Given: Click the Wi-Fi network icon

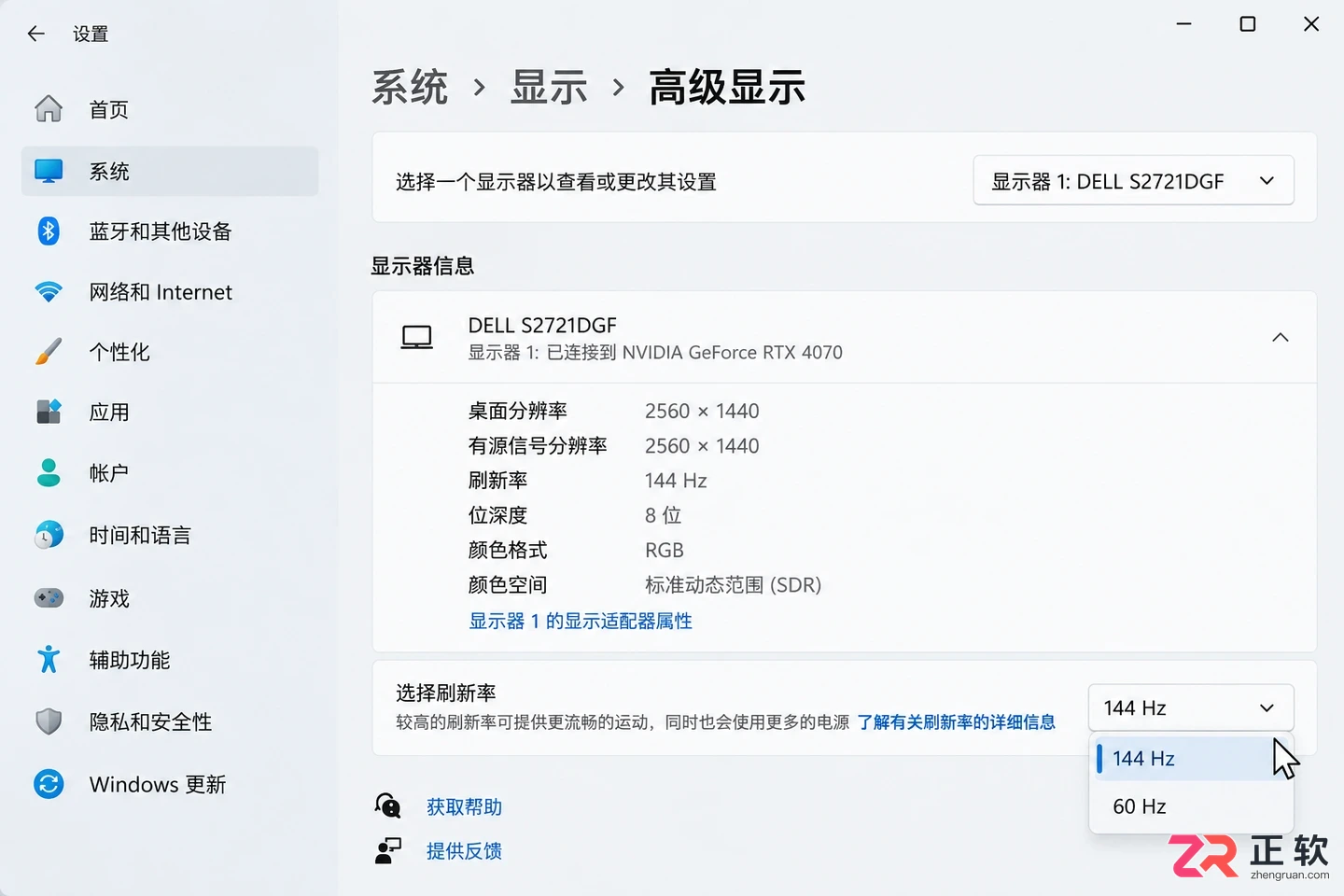Looking at the screenshot, I should click(49, 292).
